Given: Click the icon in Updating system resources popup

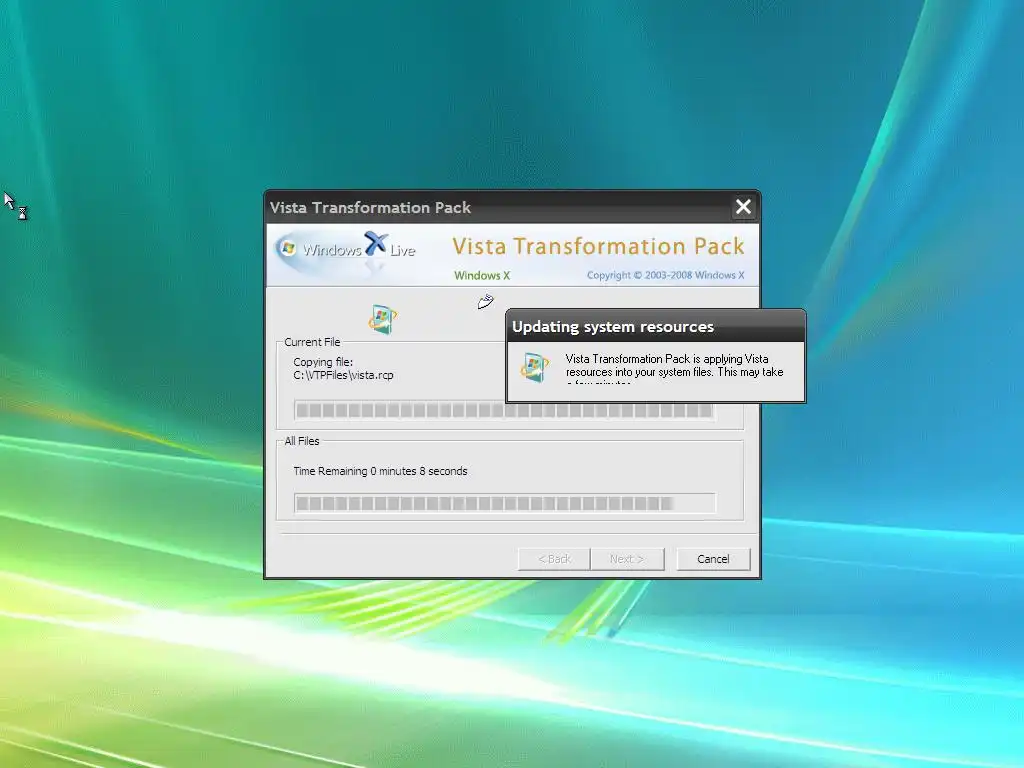Looking at the screenshot, I should (535, 367).
